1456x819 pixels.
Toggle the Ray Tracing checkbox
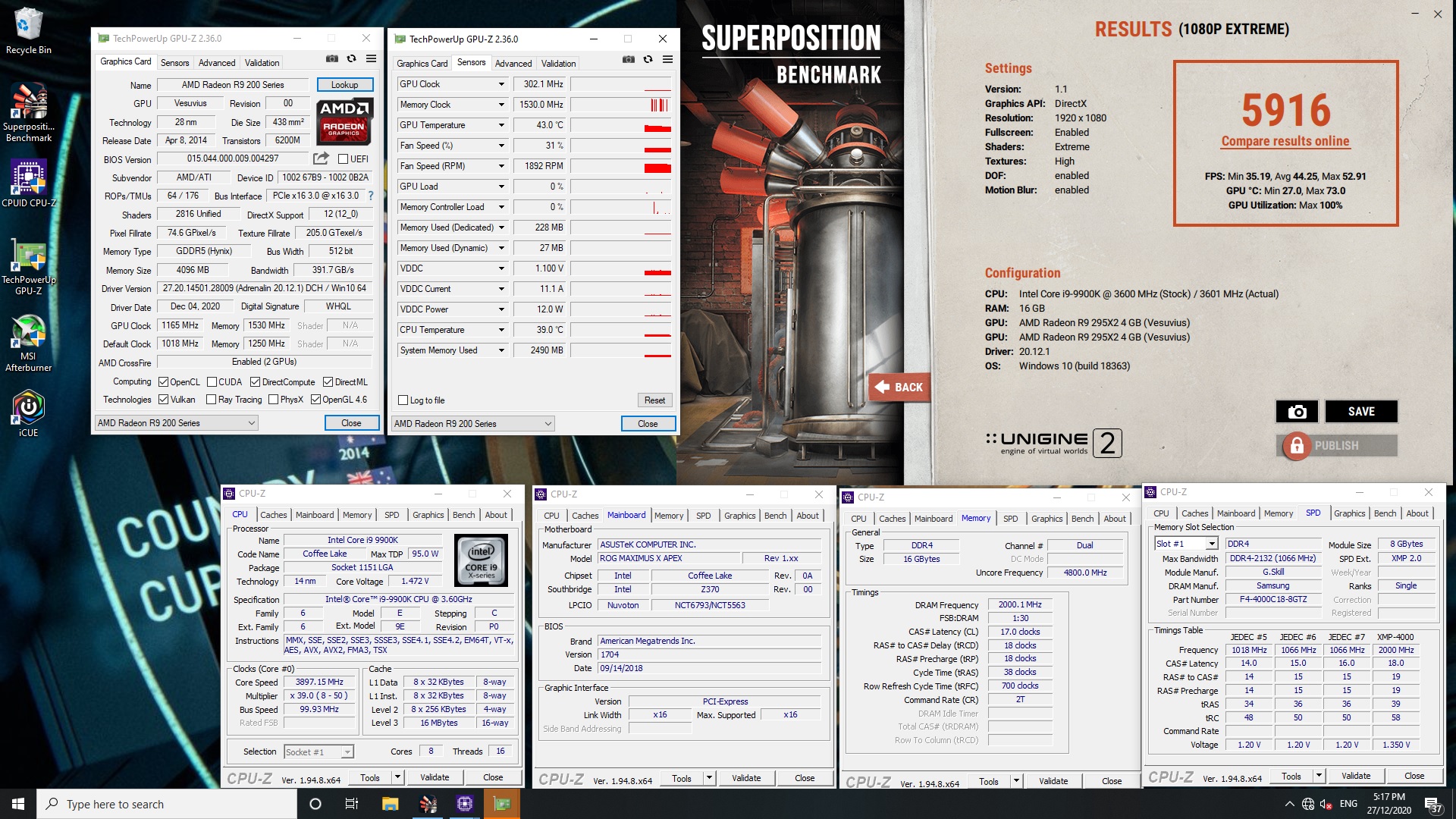pos(212,400)
